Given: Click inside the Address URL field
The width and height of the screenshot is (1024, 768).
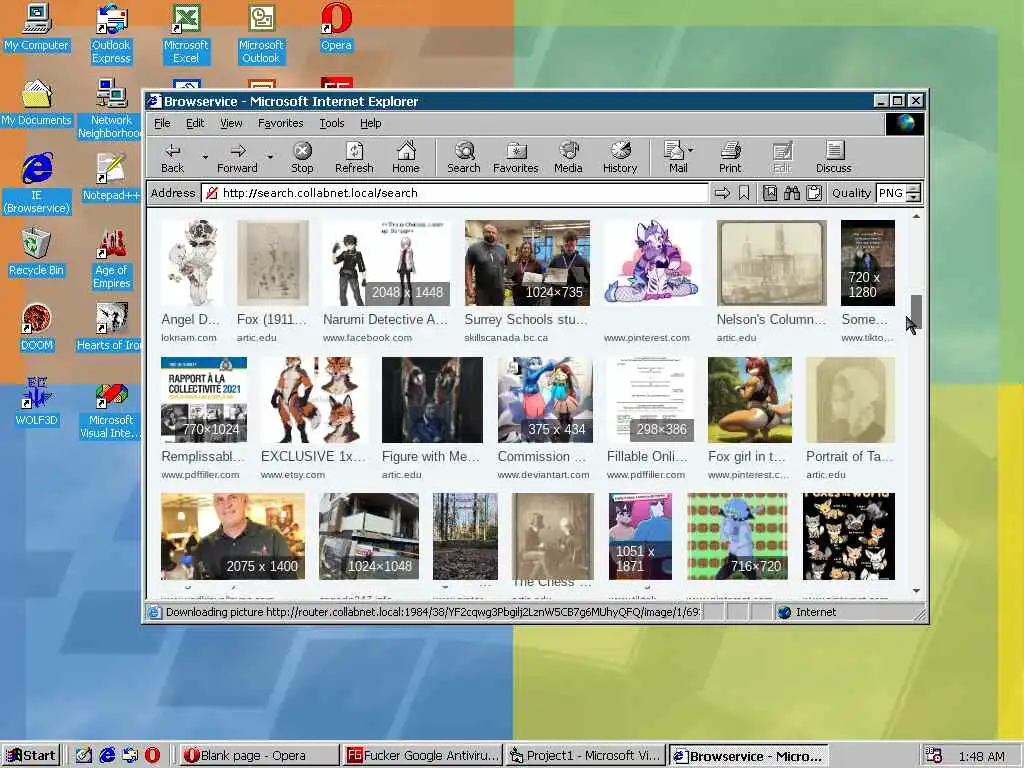Looking at the screenshot, I should pos(457,193).
